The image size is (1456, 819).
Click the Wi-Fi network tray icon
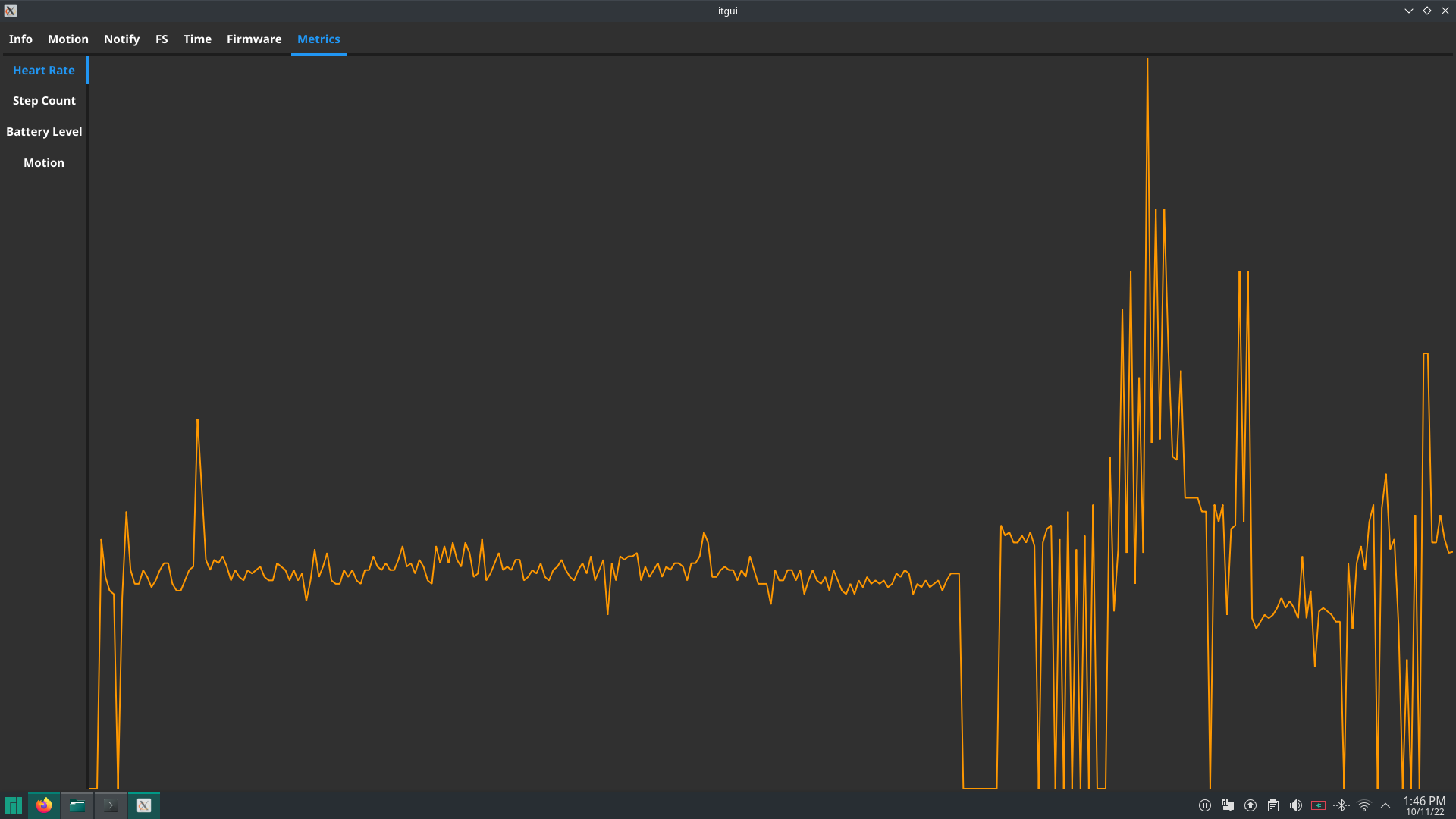(1364, 805)
